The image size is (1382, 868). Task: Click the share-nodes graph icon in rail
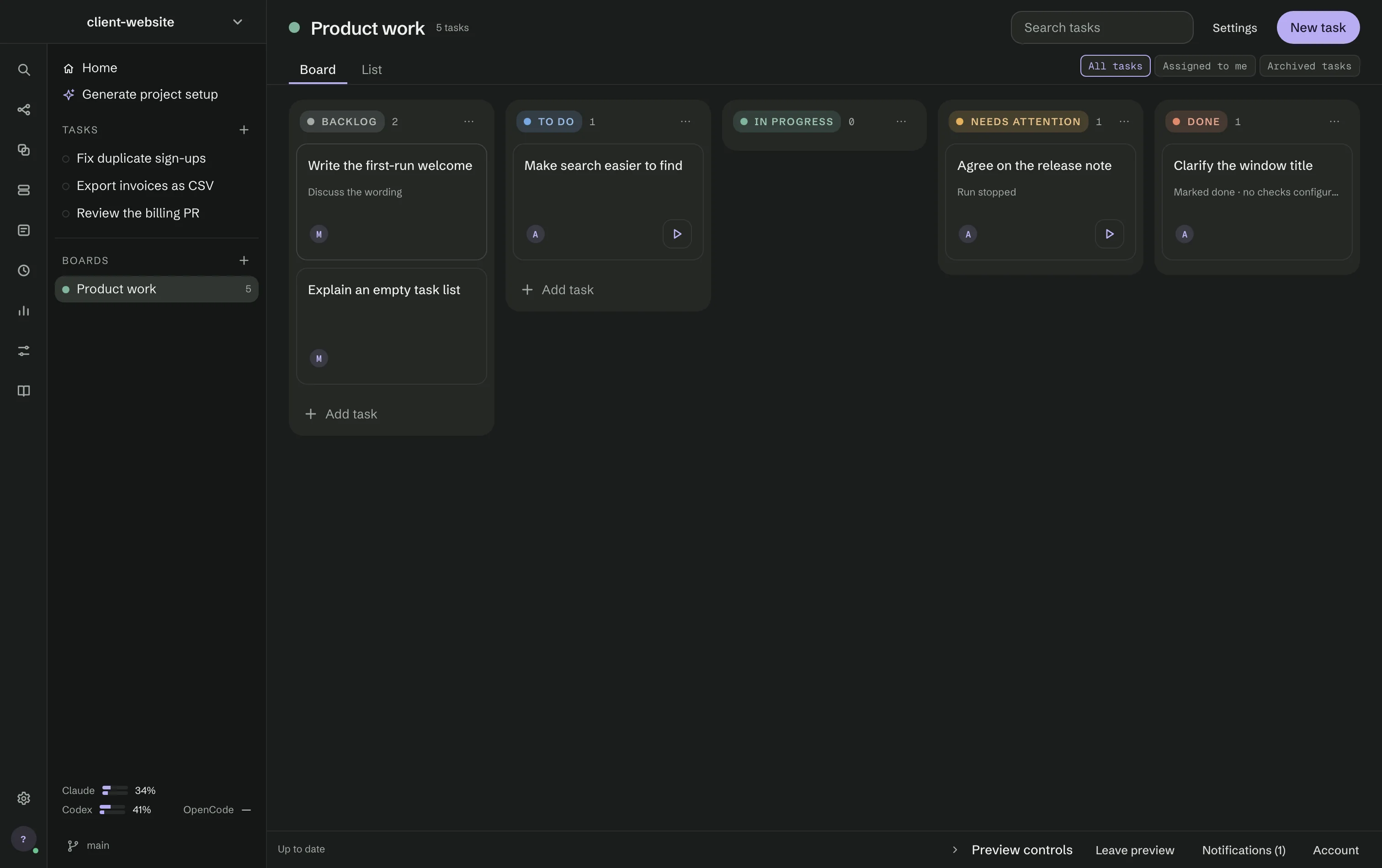pos(23,110)
